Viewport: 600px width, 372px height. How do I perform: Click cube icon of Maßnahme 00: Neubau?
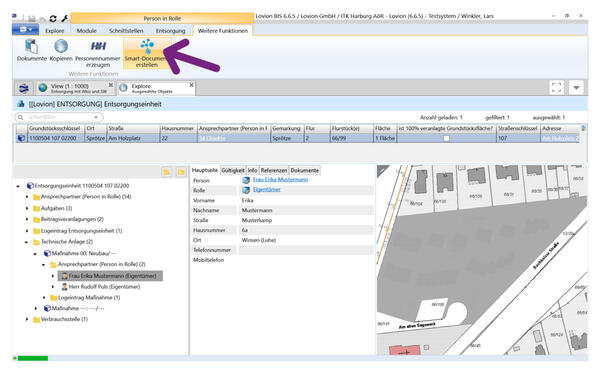[47, 253]
